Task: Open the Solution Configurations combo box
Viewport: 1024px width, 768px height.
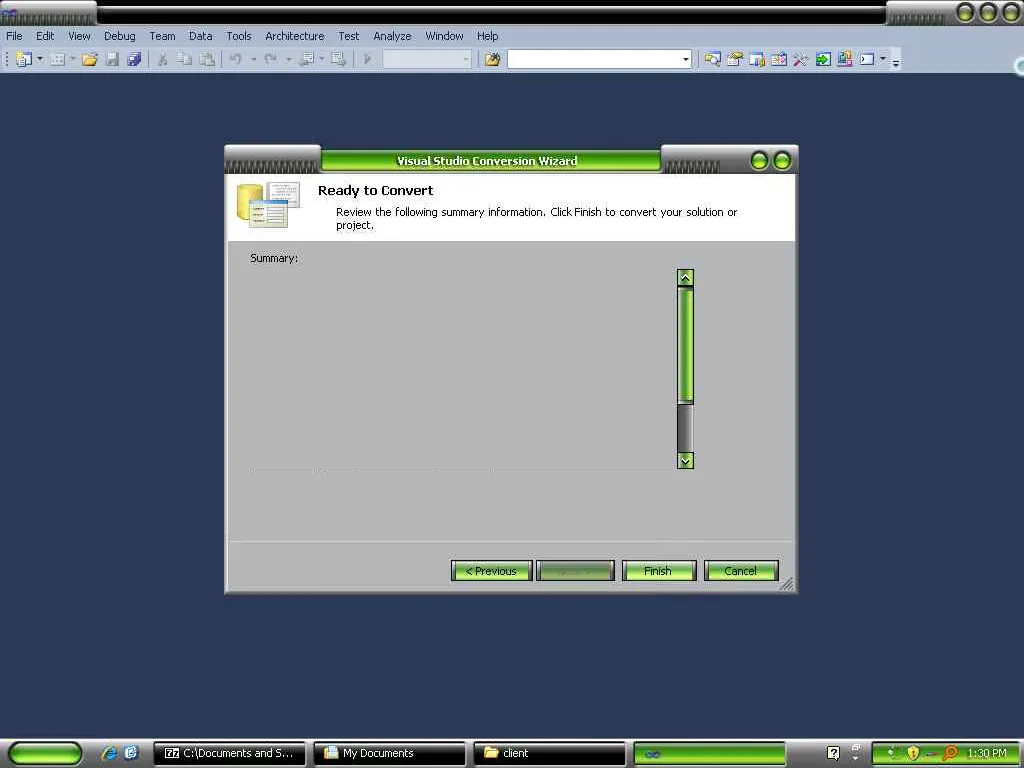Action: coord(426,59)
